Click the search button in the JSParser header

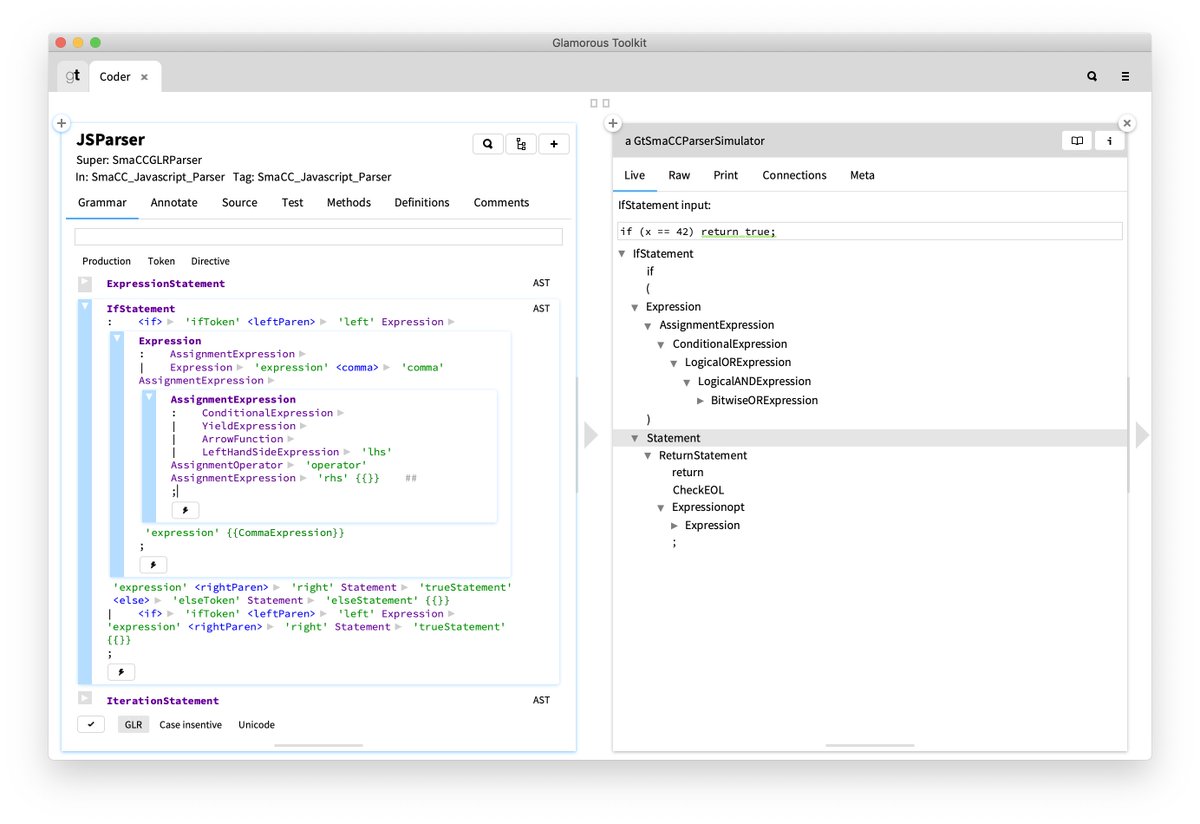click(x=487, y=144)
